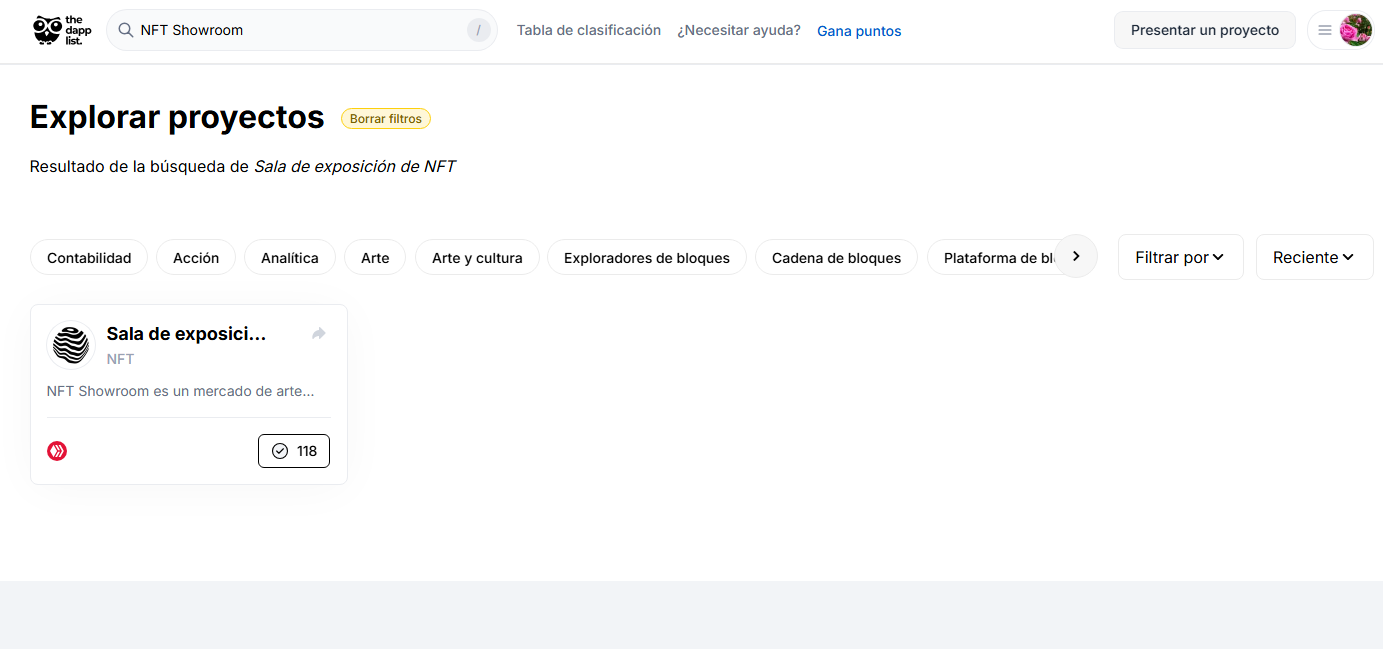Filter projects by Arte
The height and width of the screenshot is (649, 1383).
pyautogui.click(x=375, y=257)
